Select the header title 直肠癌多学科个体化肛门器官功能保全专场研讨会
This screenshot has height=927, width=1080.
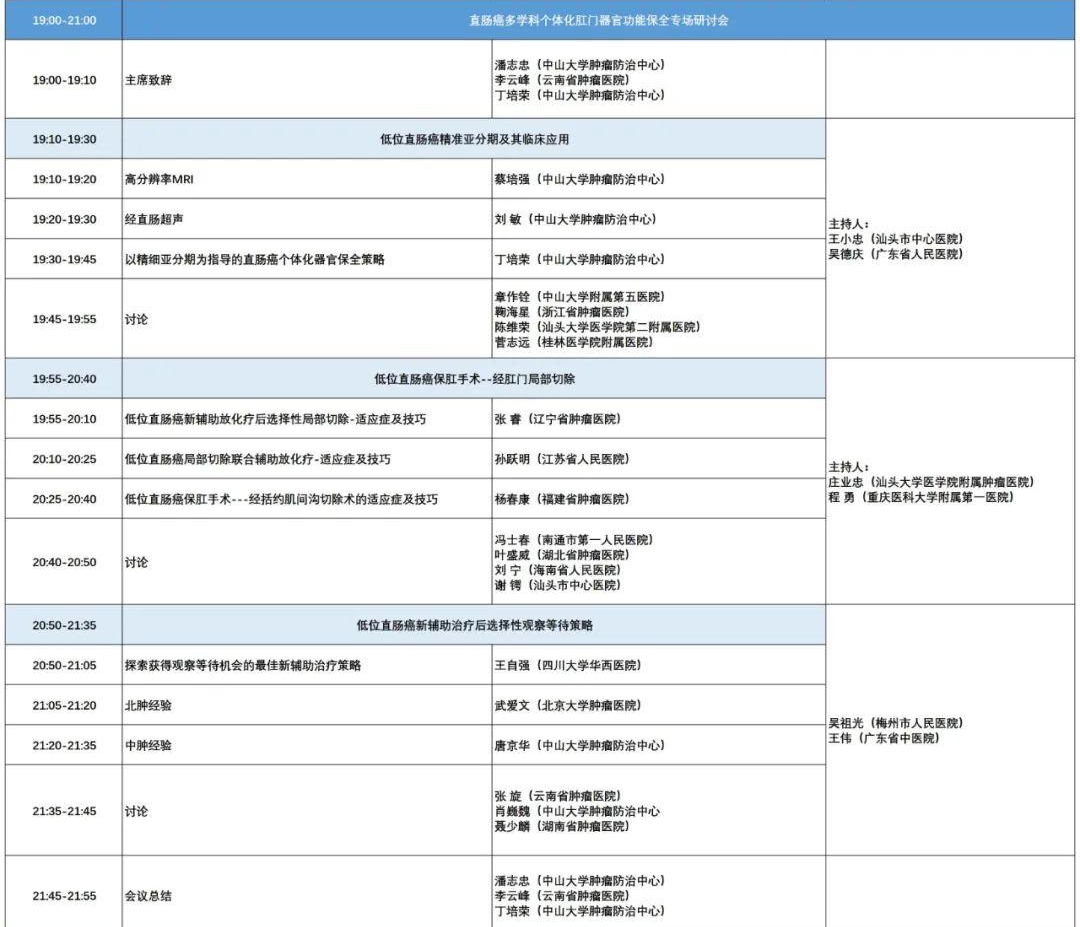(599, 21)
